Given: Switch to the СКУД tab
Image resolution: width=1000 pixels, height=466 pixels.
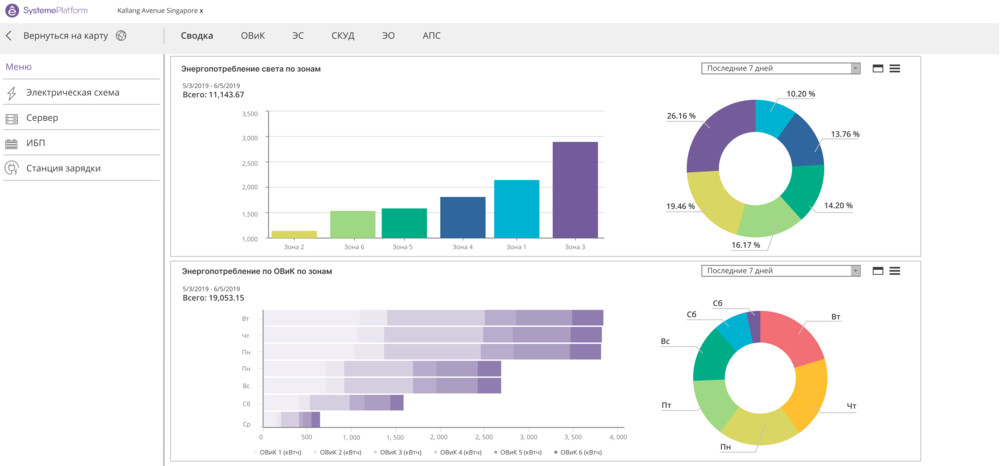Looking at the screenshot, I should point(343,36).
